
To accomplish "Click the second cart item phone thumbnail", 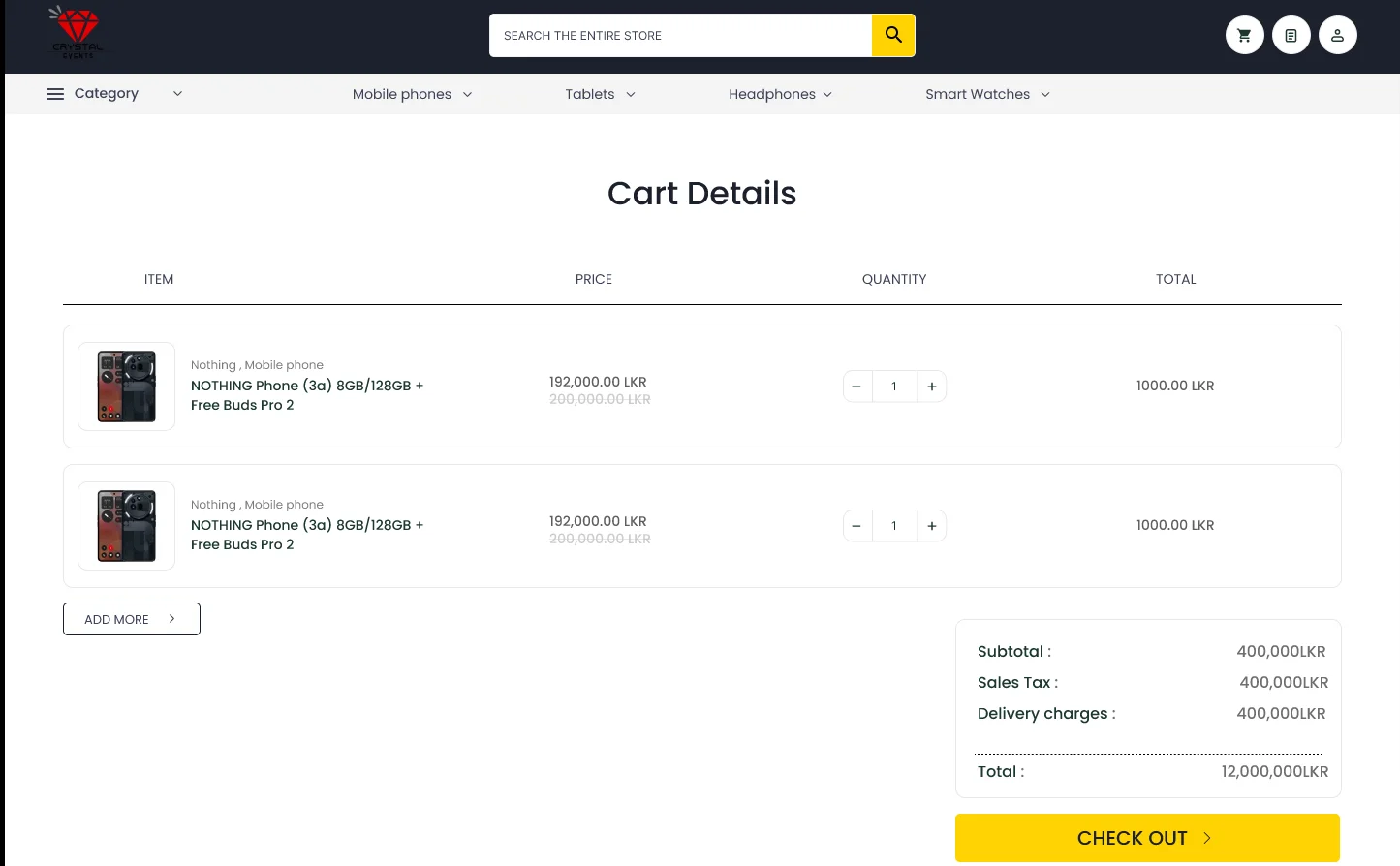I will click(127, 526).
